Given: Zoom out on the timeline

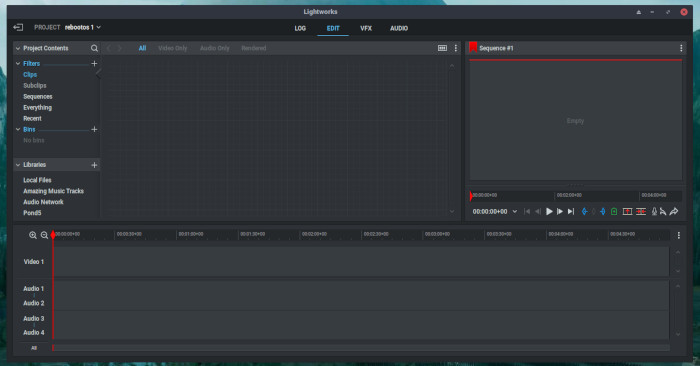Looking at the screenshot, I should tap(44, 235).
